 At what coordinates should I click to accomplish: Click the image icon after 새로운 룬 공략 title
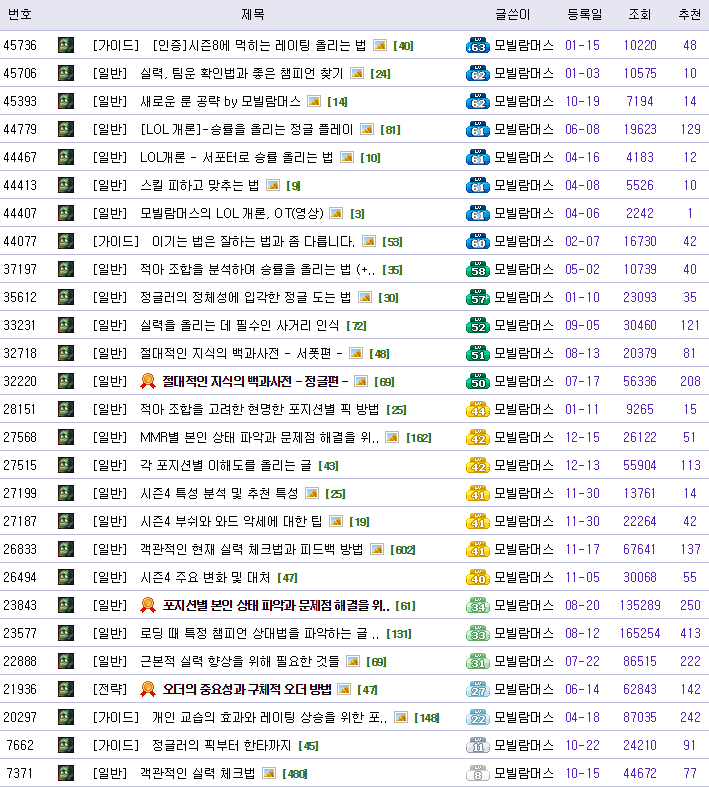click(314, 102)
